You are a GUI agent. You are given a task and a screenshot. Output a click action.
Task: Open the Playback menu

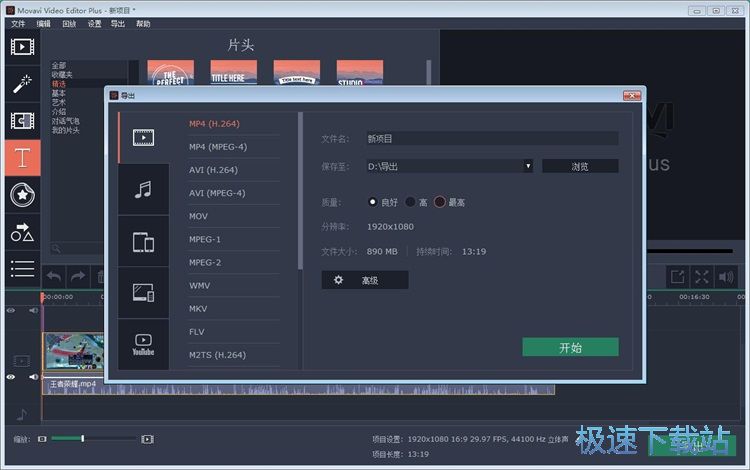click(69, 23)
